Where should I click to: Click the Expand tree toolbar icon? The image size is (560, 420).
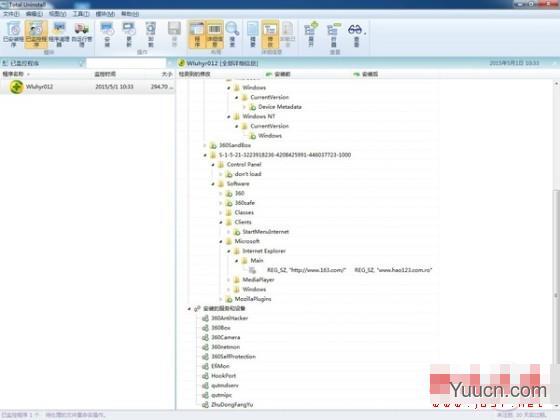(x=311, y=34)
